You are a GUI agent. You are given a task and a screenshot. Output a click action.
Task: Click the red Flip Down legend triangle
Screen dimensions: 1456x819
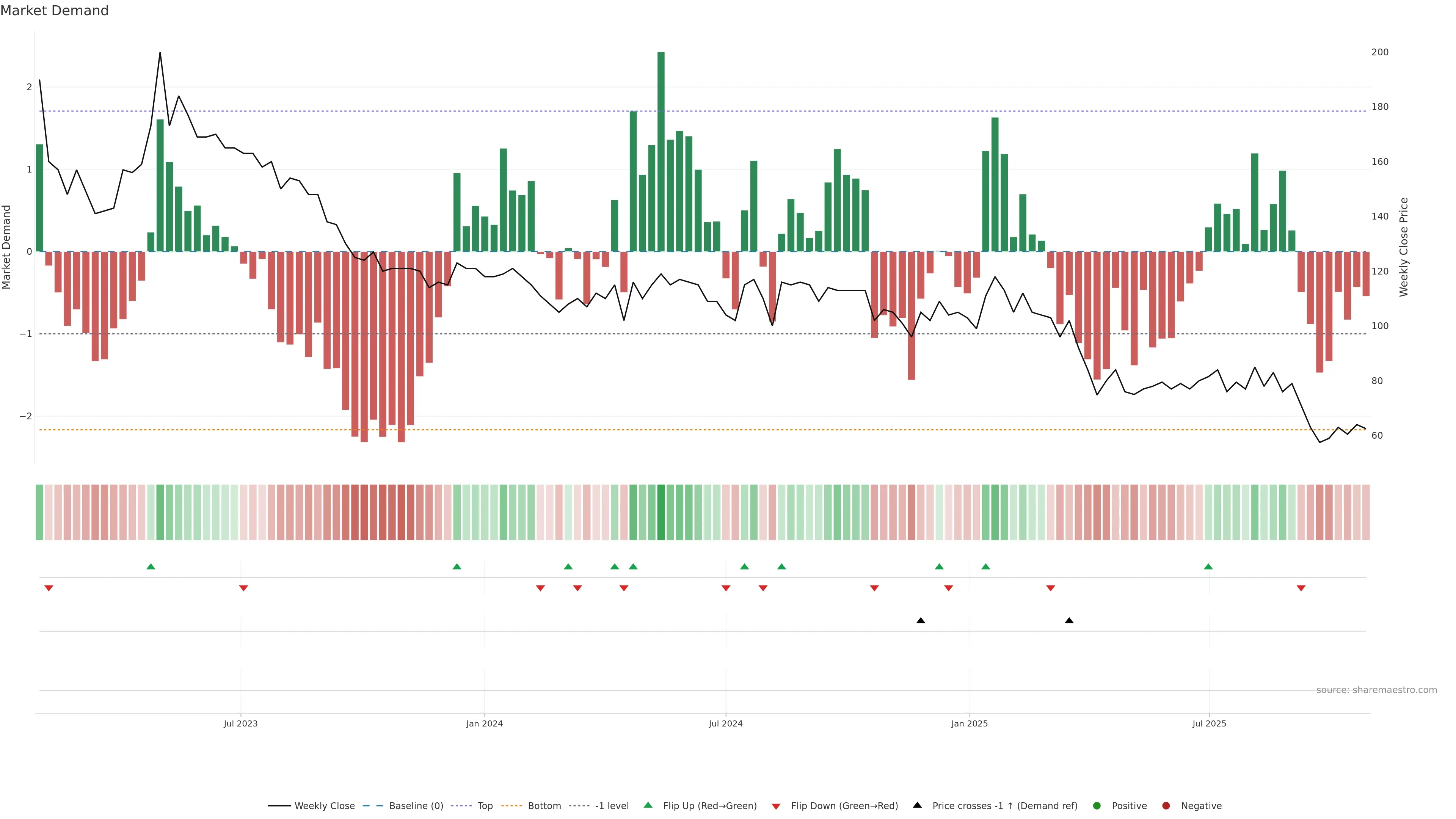[x=776, y=806]
